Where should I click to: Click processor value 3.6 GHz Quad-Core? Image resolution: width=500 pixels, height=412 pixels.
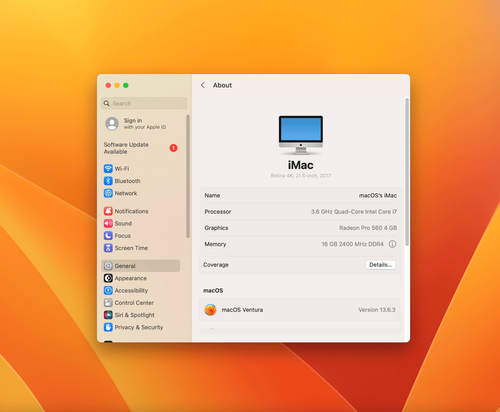[354, 212]
